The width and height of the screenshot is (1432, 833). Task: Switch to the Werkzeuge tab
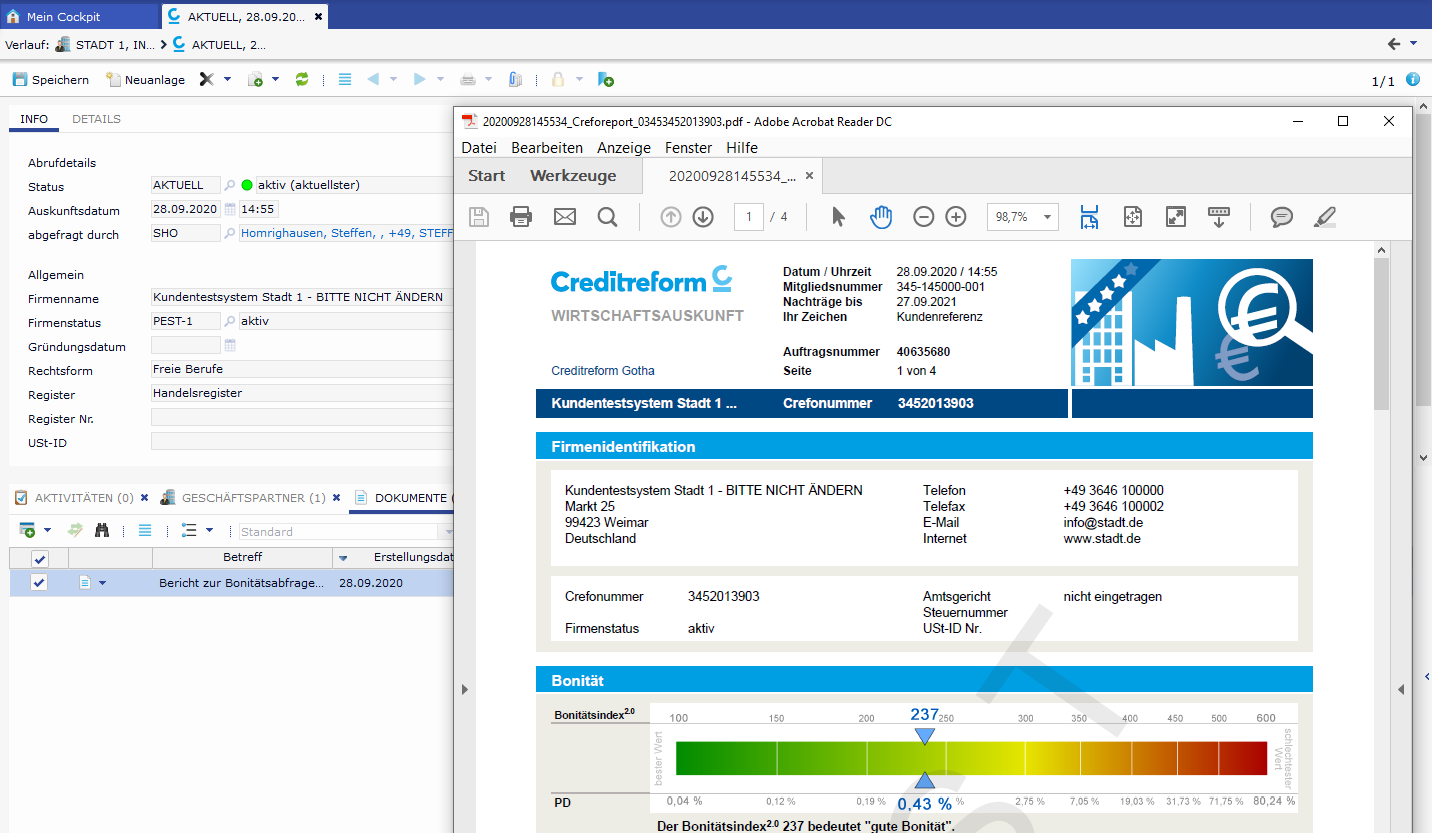tap(573, 176)
